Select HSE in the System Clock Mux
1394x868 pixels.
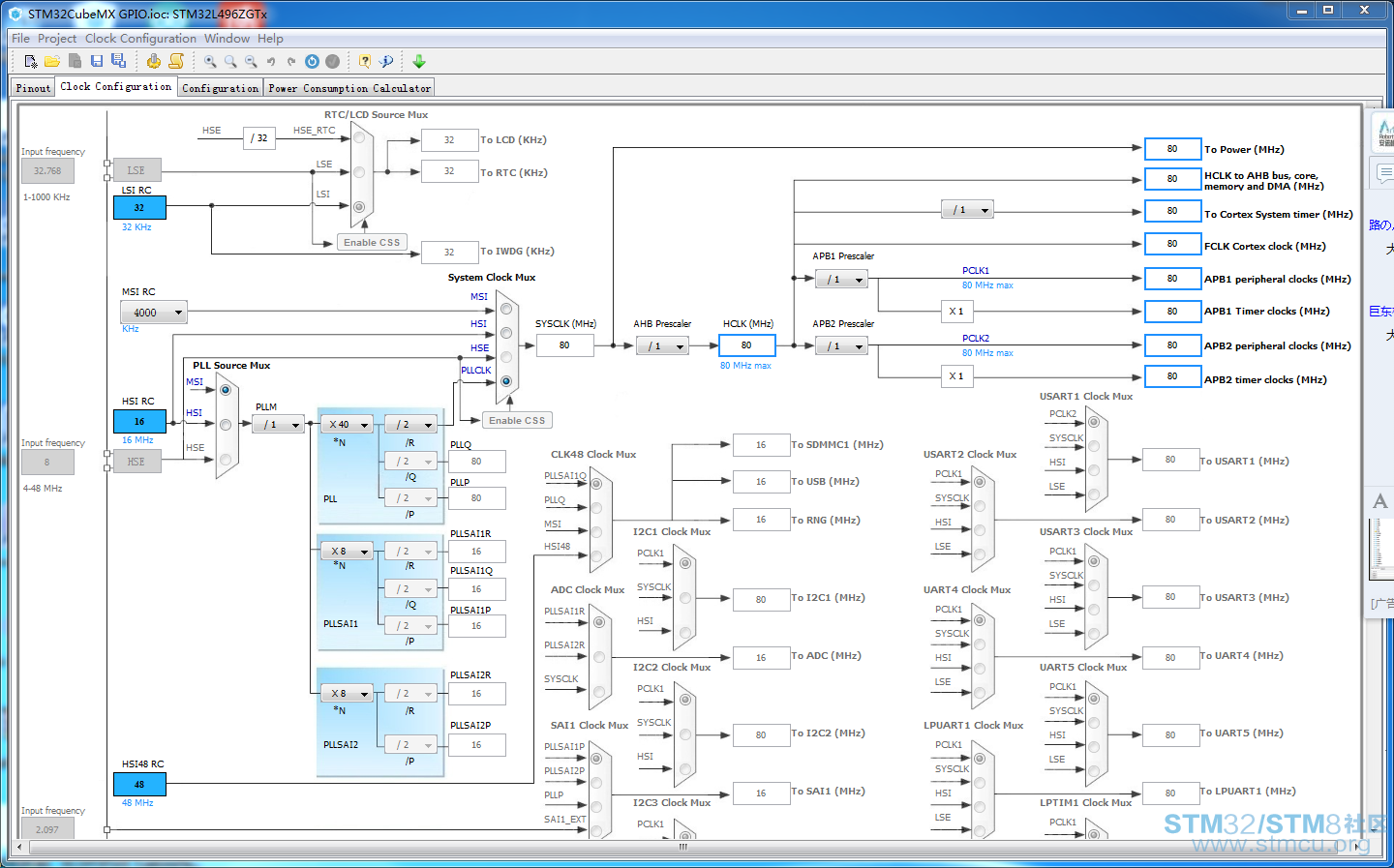pyautogui.click(x=505, y=357)
